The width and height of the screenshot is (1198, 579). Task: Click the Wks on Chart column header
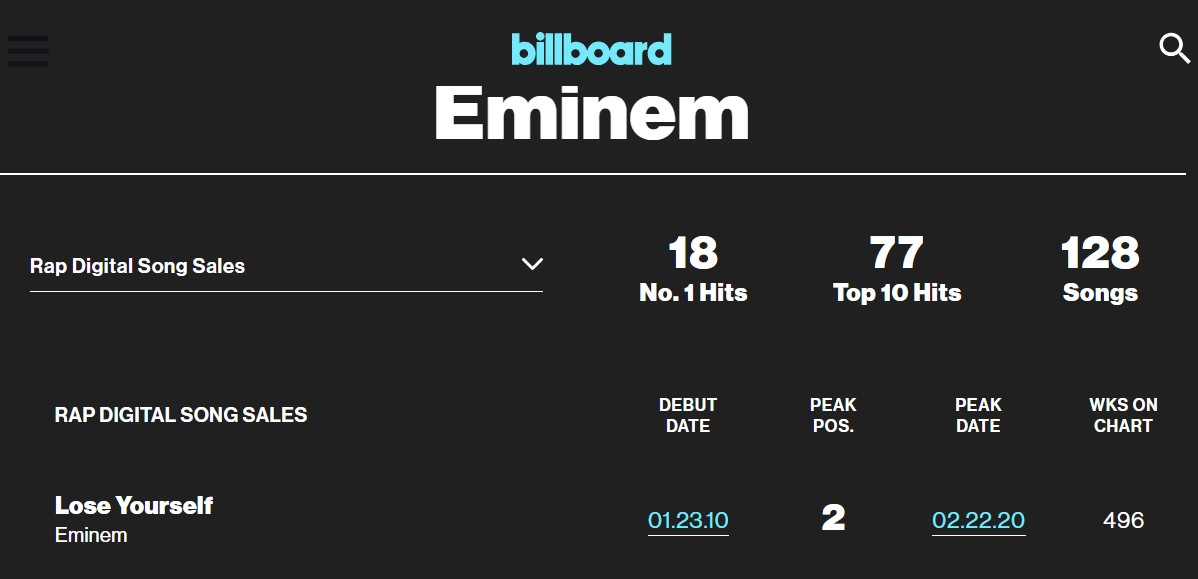pos(1123,415)
